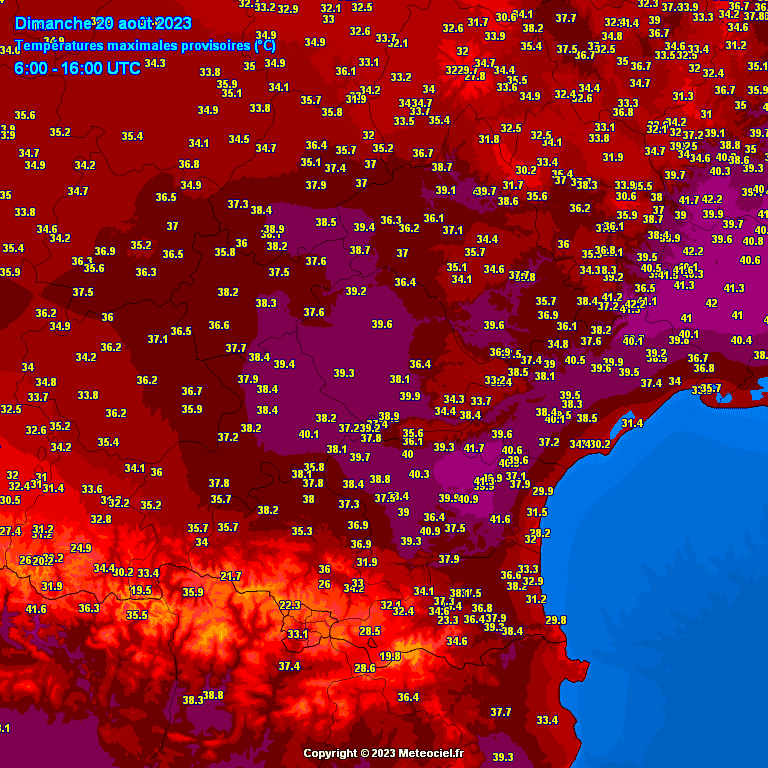Click the 21.7 station value
This screenshot has height=768, width=768.
(231, 576)
